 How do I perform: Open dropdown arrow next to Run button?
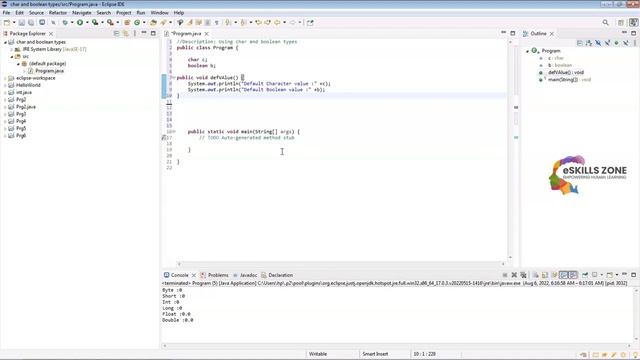[87, 22]
